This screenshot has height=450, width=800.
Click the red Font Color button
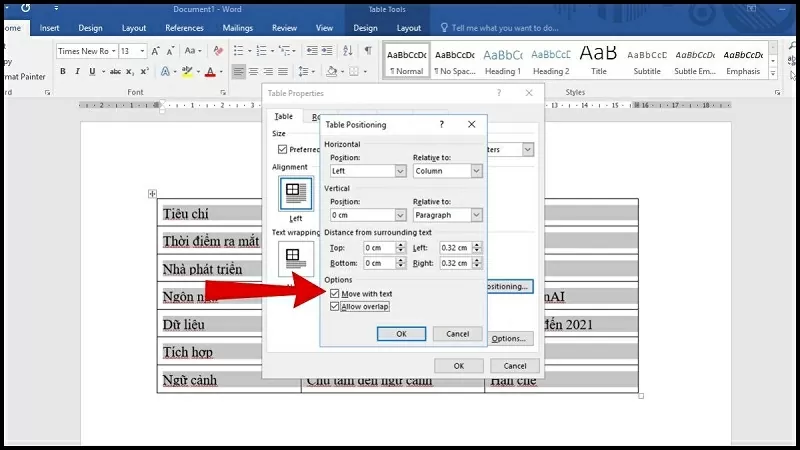click(210, 72)
